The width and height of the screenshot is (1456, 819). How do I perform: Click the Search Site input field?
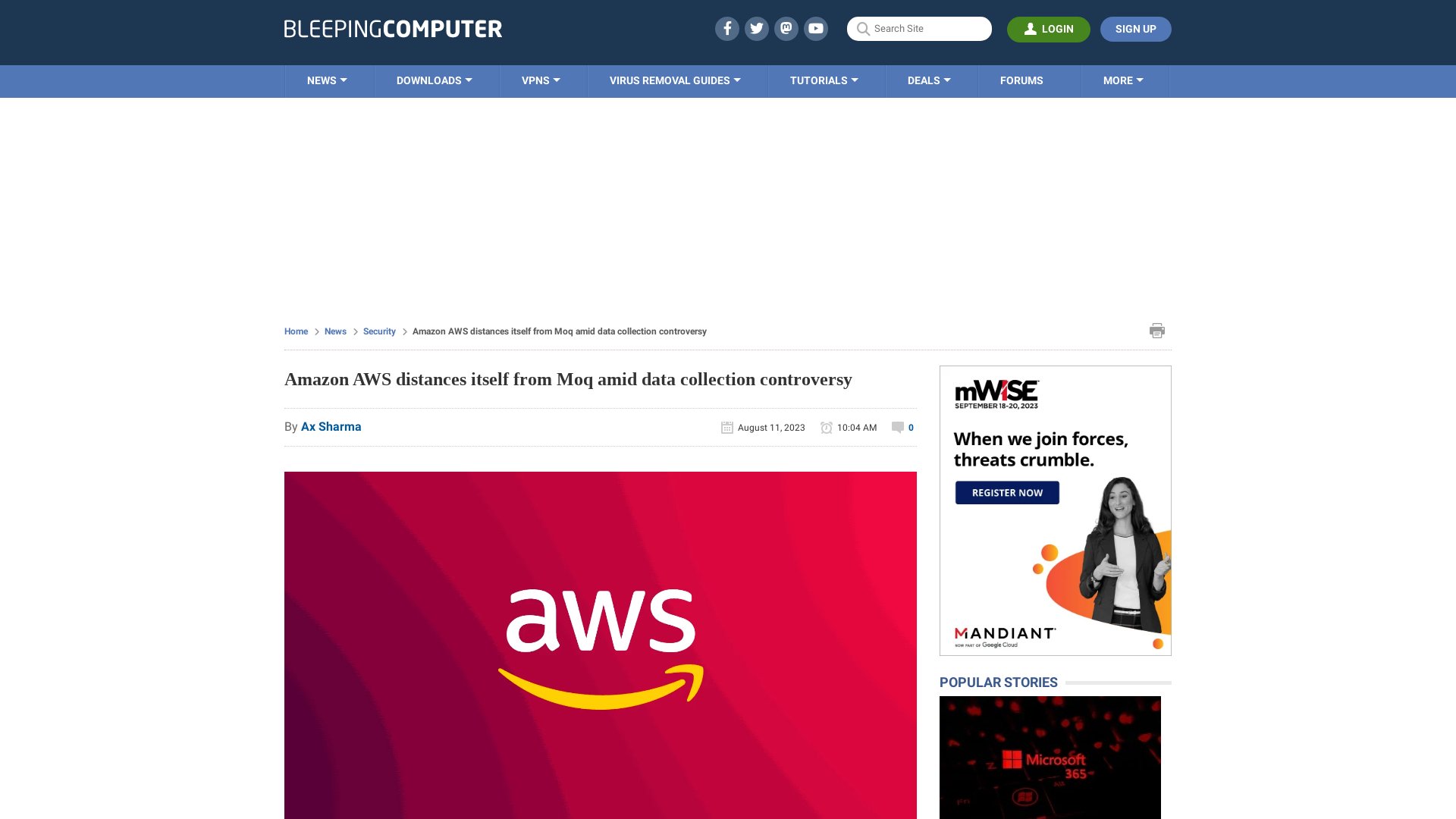[919, 29]
